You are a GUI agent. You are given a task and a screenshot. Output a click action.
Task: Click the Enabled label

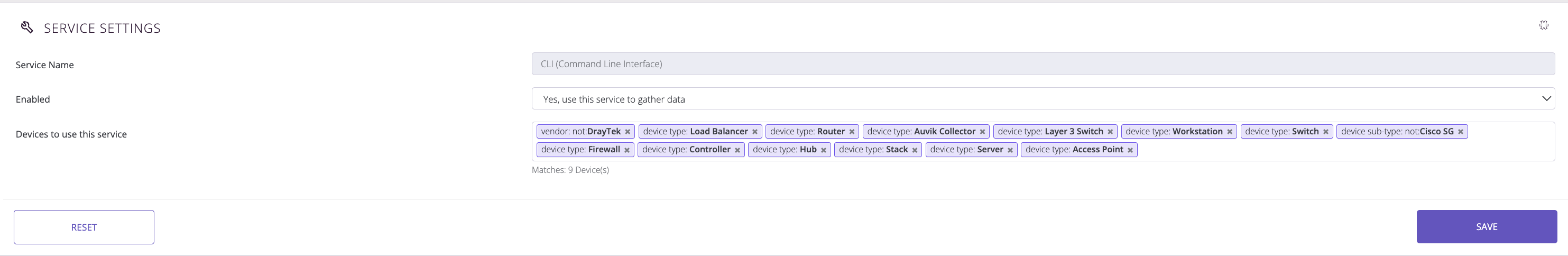(33, 99)
